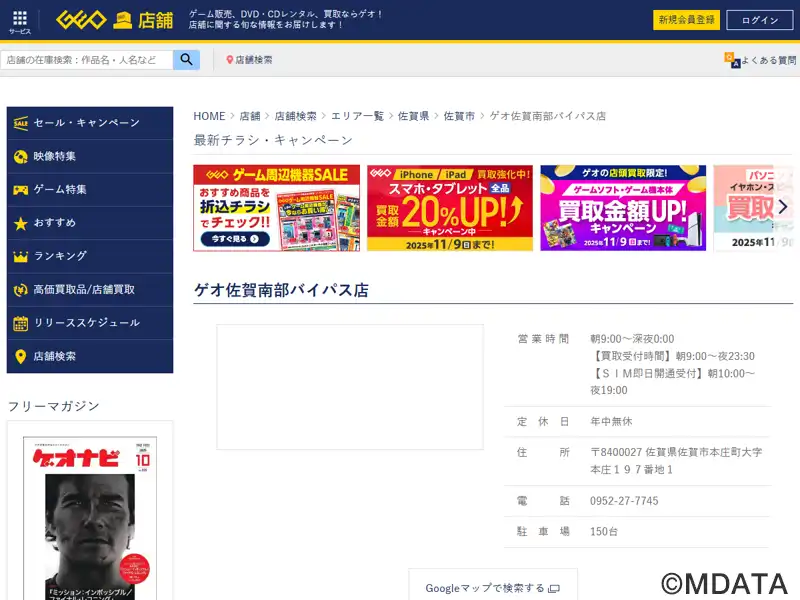
Task: Open the FAQ icon (よくある質問)
Action: click(732, 60)
